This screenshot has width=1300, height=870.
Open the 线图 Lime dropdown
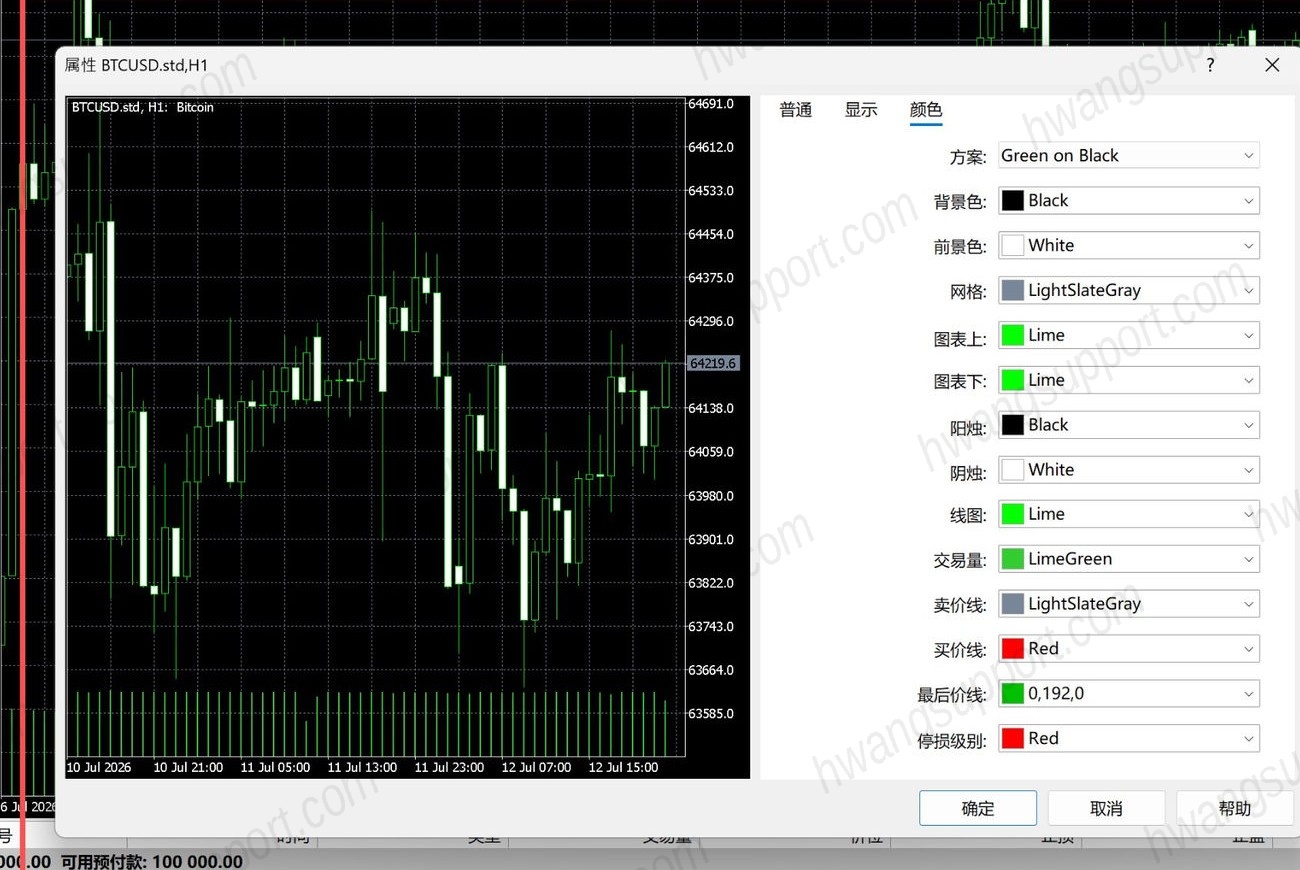tap(1129, 514)
